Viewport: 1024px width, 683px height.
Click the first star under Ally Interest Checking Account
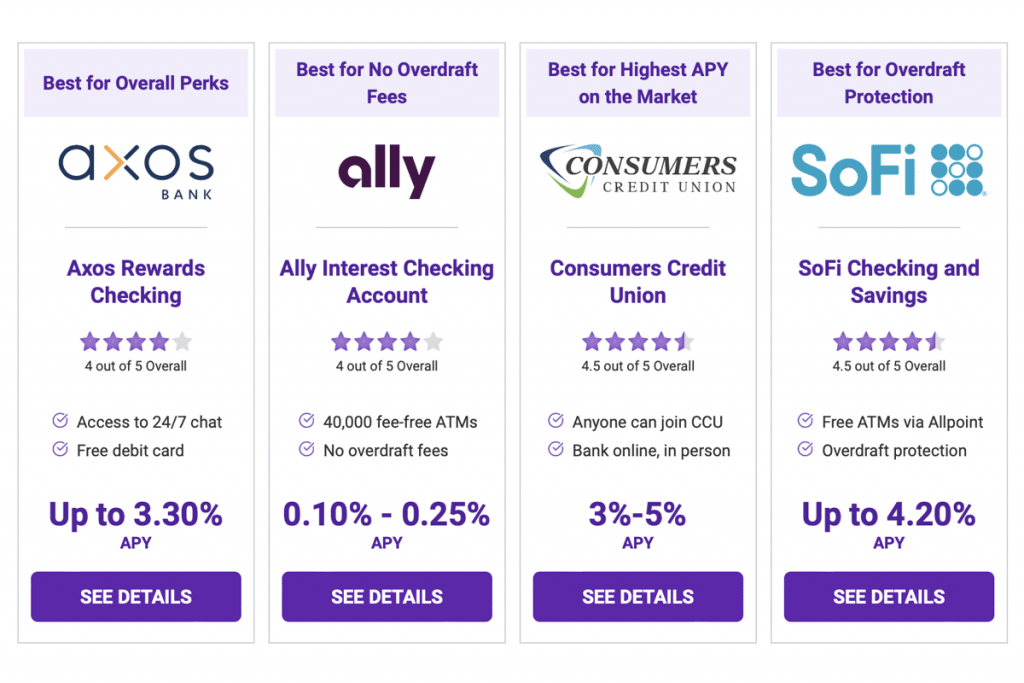point(340,340)
